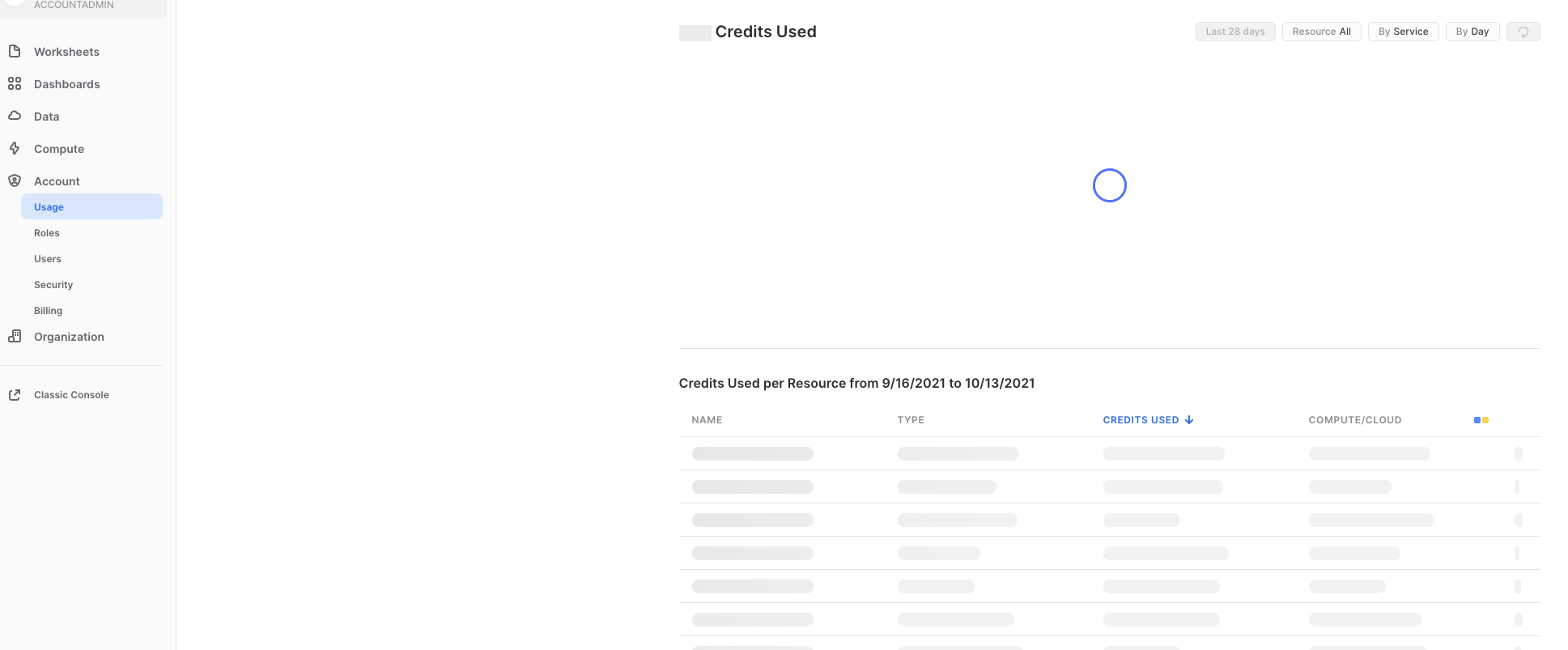1568x650 pixels.
Task: Open the Security settings page
Action: (x=53, y=285)
